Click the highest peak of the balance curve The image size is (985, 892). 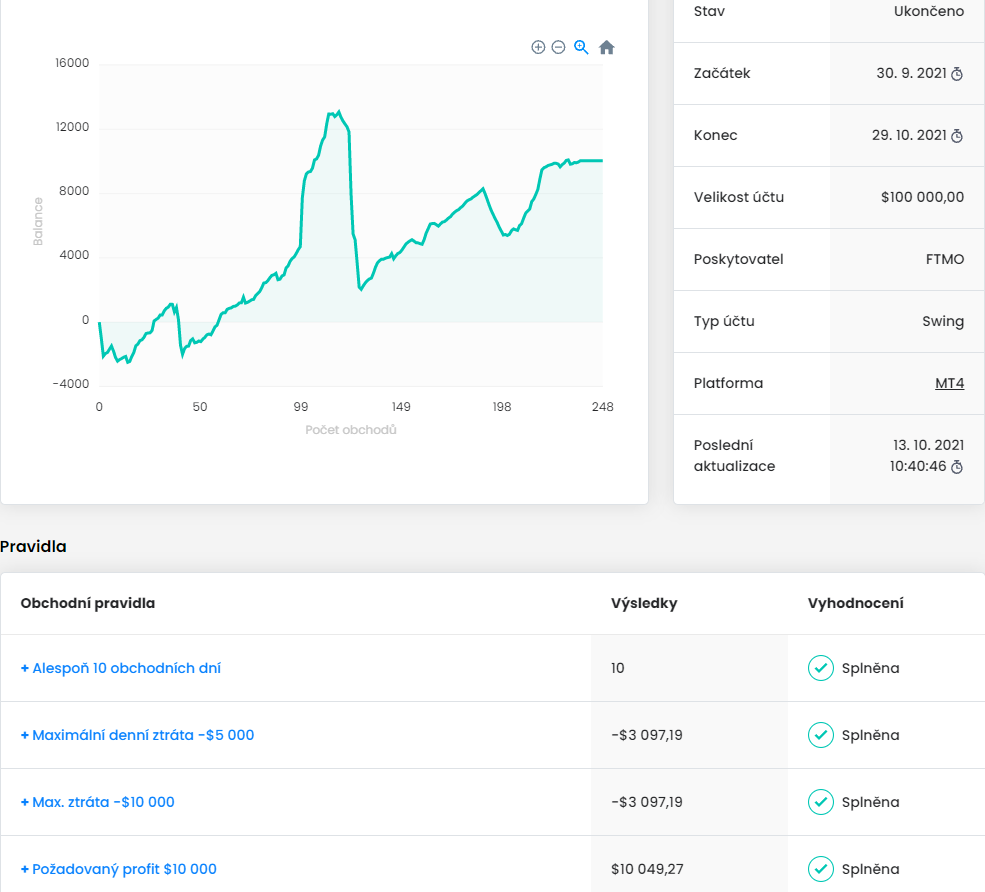click(x=339, y=111)
